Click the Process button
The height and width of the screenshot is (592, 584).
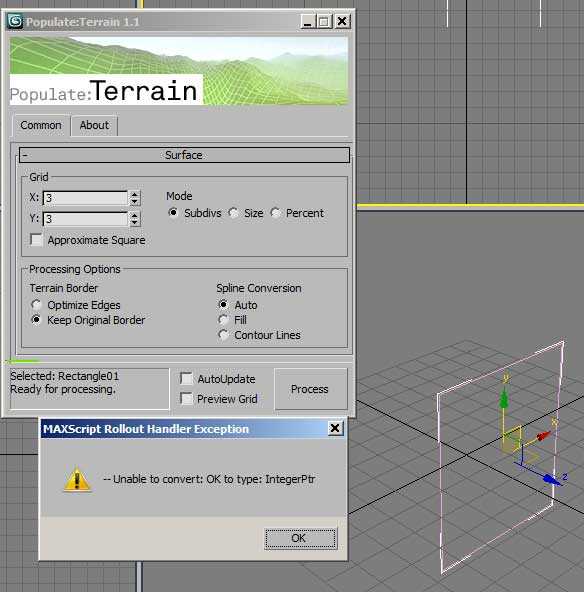[x=311, y=389]
